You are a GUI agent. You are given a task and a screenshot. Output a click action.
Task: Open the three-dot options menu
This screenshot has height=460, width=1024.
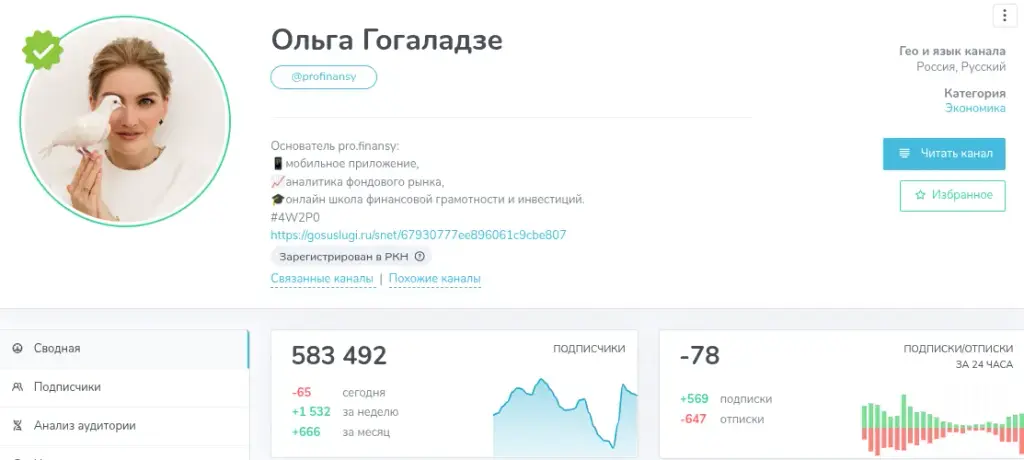point(1004,16)
